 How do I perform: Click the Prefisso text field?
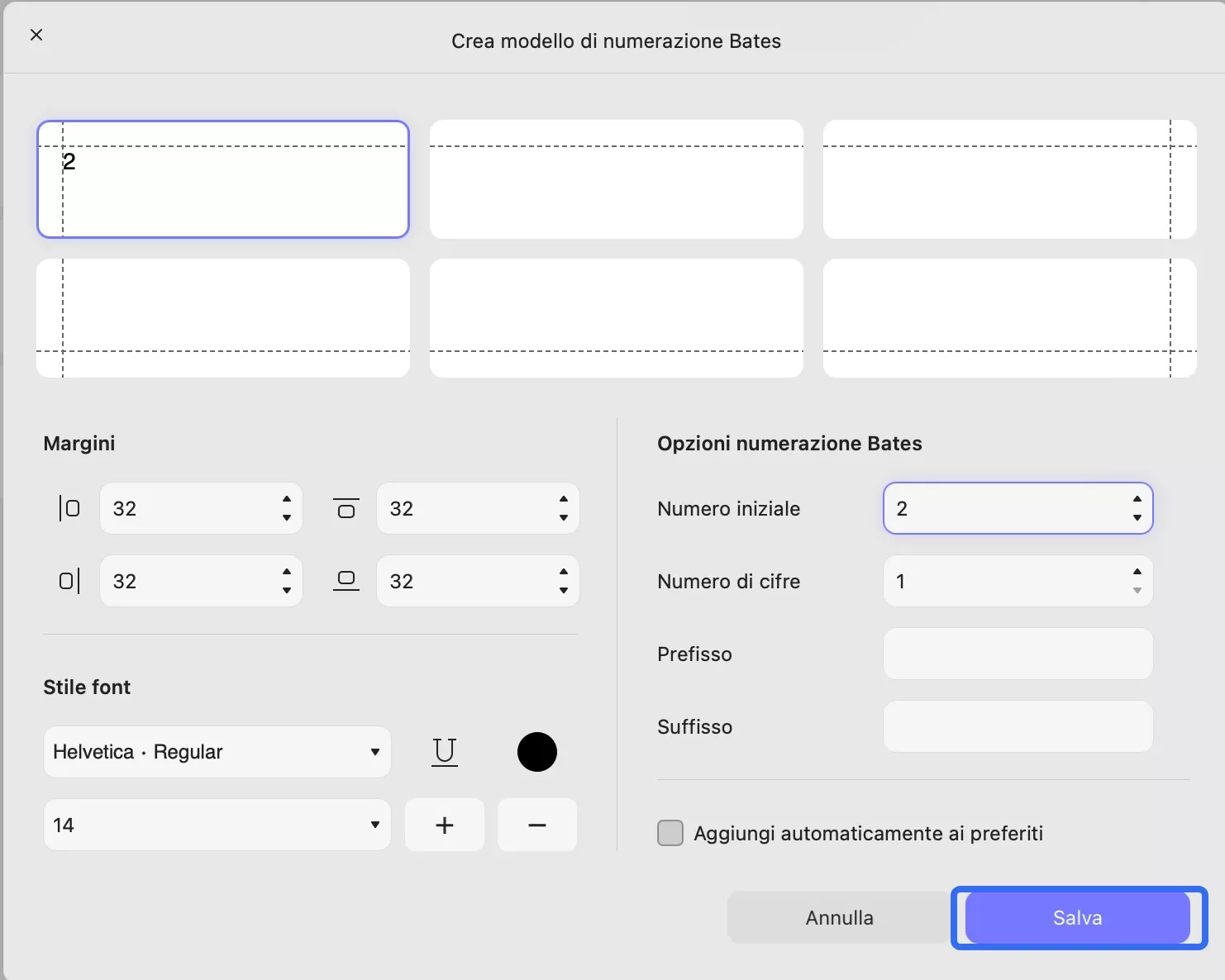1018,654
